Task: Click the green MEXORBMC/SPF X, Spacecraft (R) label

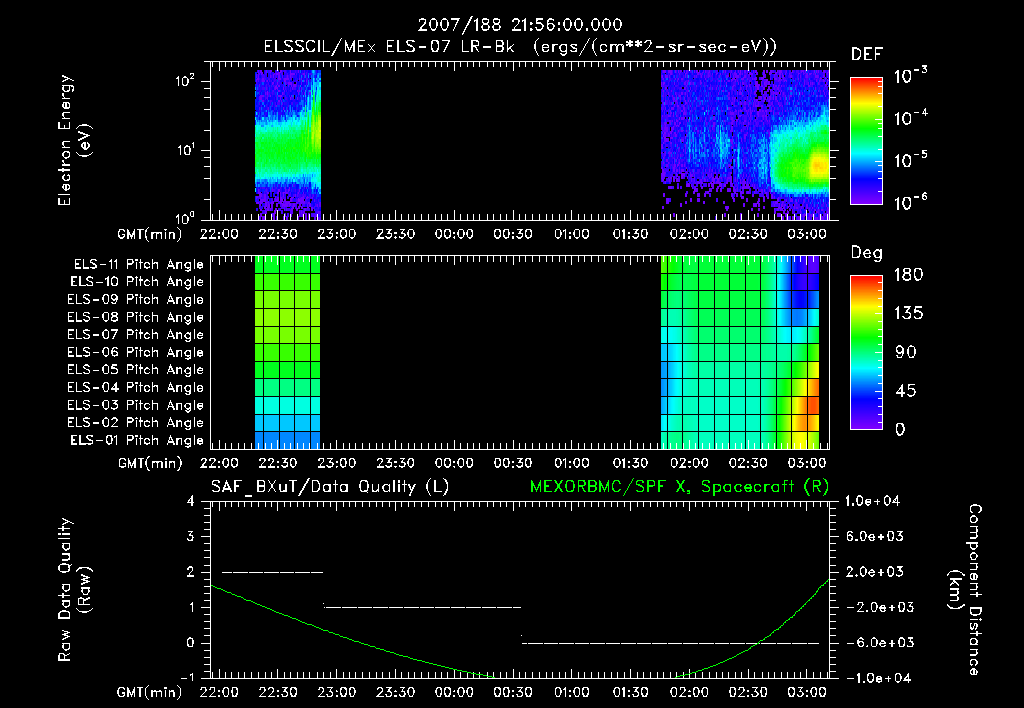Action: pos(679,487)
